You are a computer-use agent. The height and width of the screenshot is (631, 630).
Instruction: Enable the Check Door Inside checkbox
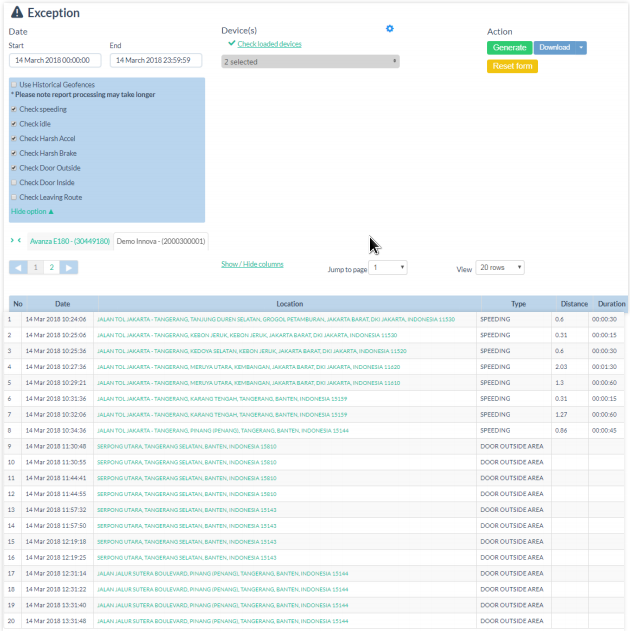point(14,182)
